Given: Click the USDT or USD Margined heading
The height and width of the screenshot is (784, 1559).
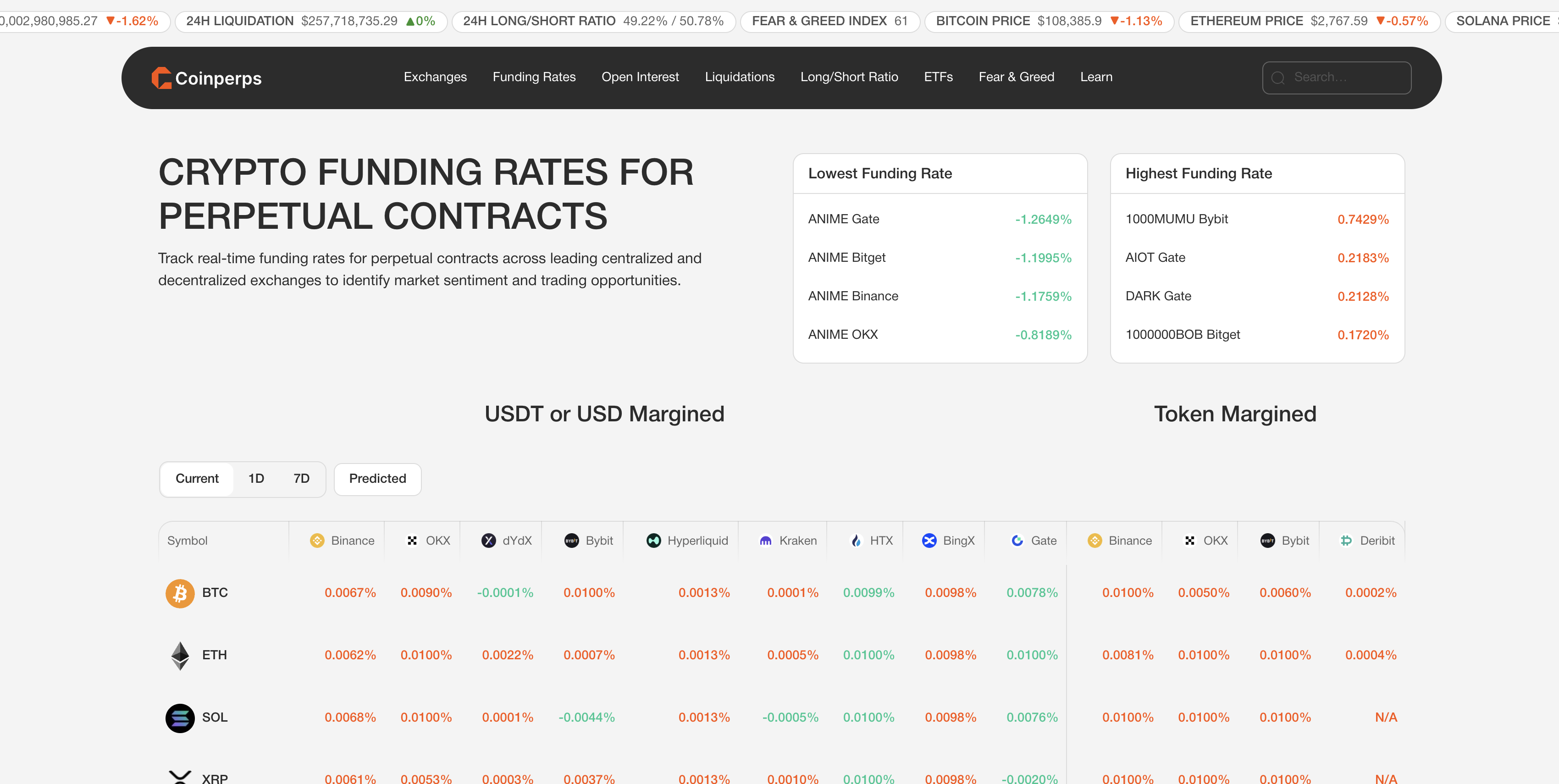Looking at the screenshot, I should coord(604,414).
